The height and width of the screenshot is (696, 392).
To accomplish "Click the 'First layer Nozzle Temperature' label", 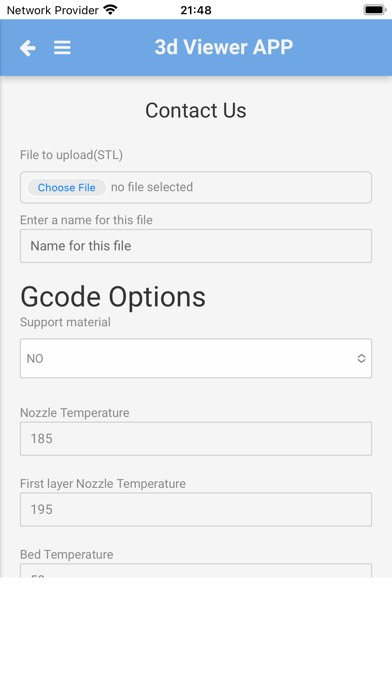I will [103, 484].
